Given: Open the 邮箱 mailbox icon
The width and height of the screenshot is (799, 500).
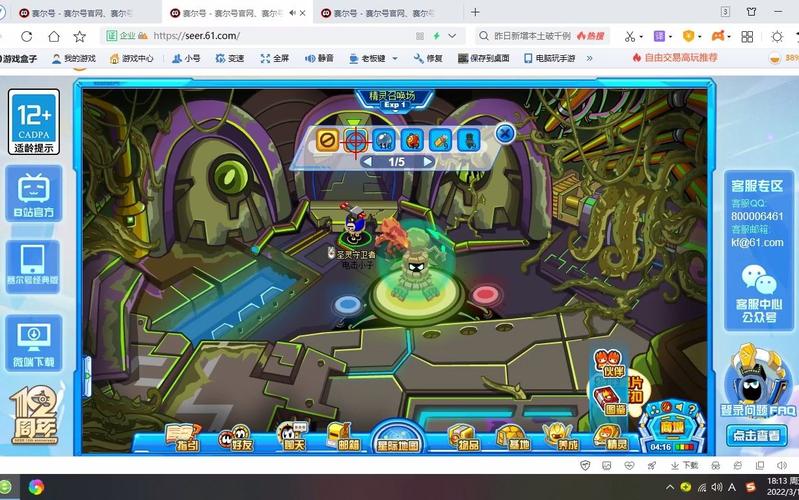Looking at the screenshot, I should [344, 437].
